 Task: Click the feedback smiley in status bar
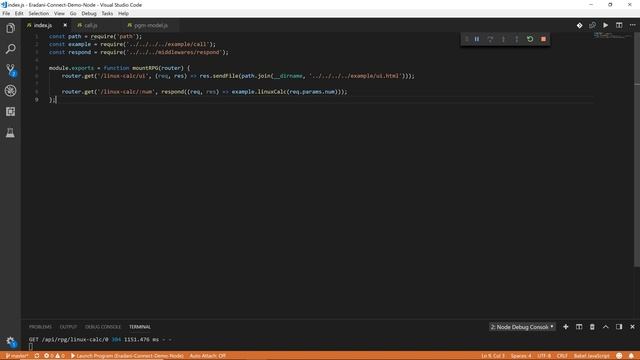point(619,356)
